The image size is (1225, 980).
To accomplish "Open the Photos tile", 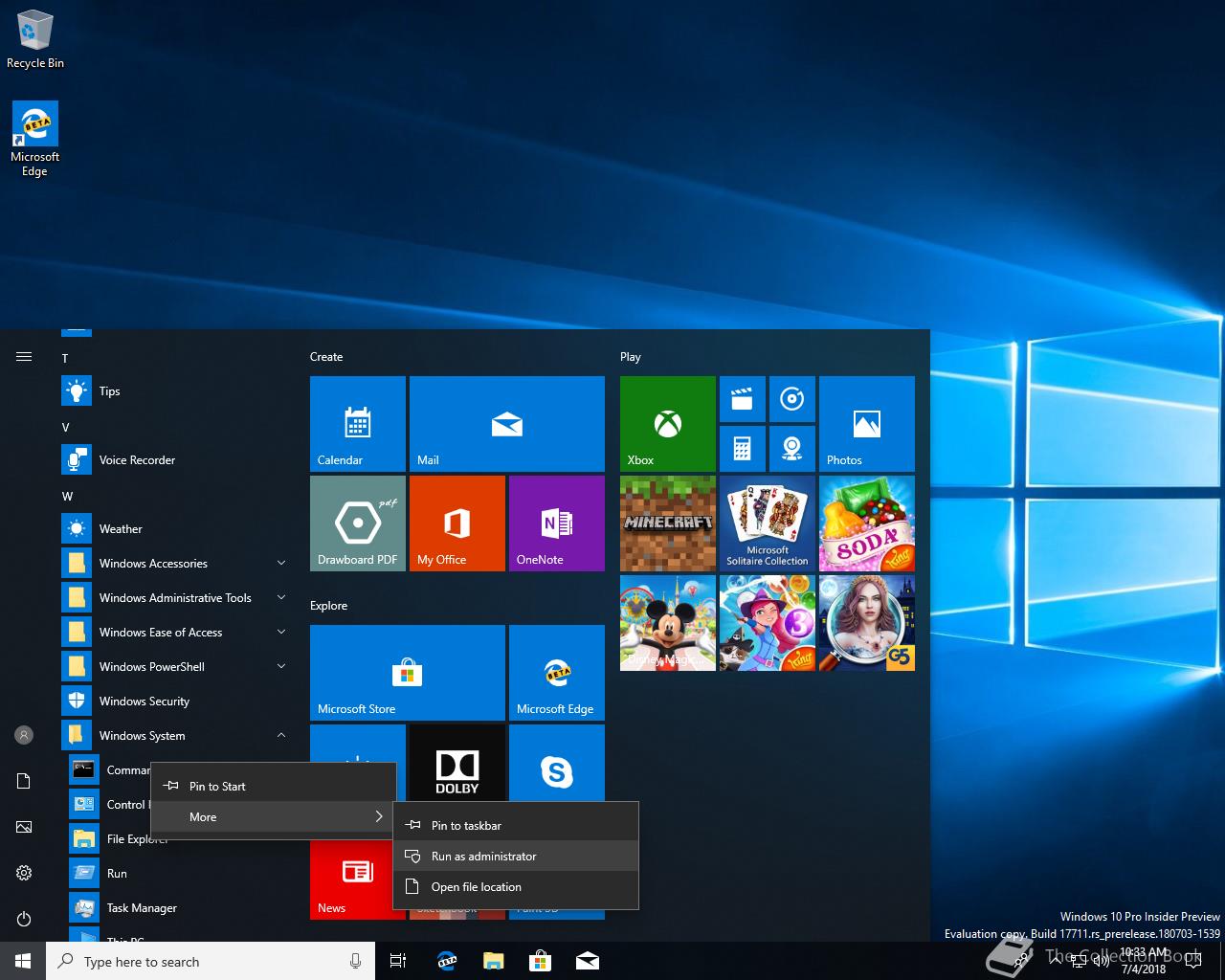I will point(867,424).
